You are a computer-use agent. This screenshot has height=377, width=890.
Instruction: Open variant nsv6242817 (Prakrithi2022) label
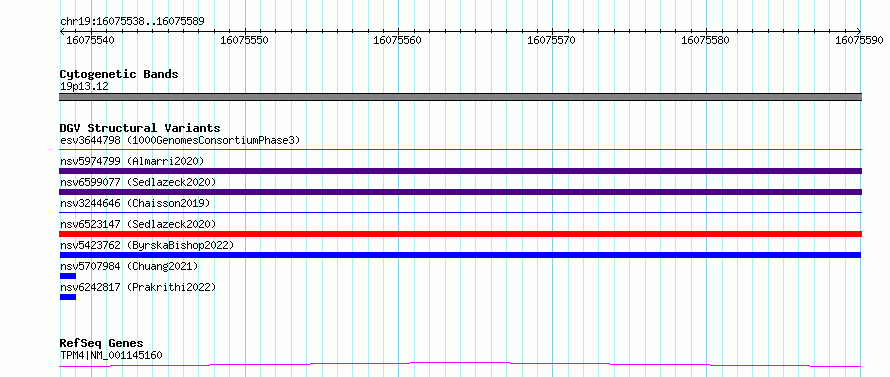pos(138,287)
